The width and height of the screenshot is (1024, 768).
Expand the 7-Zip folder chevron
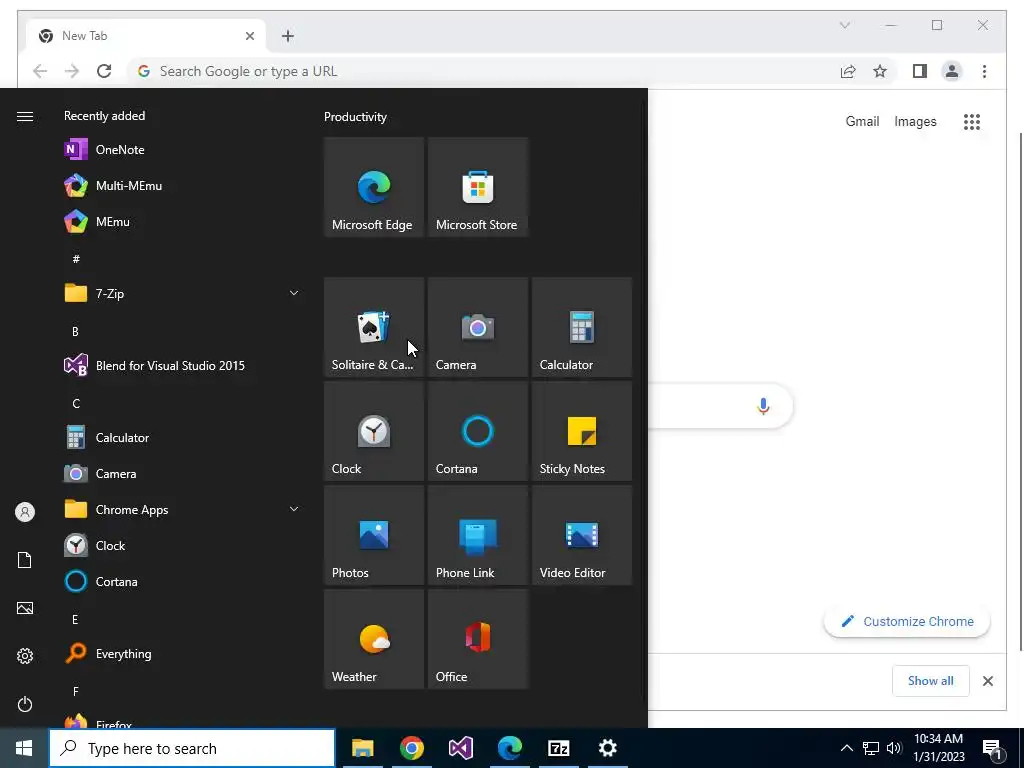[294, 293]
